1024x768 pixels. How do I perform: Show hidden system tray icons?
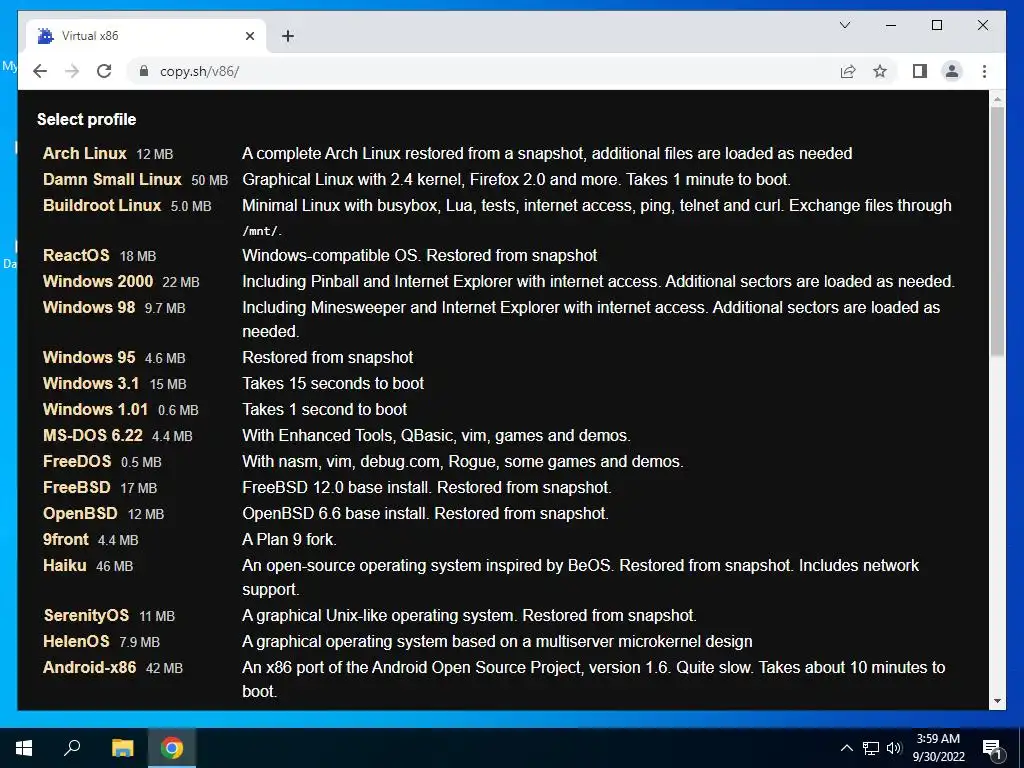click(846, 748)
